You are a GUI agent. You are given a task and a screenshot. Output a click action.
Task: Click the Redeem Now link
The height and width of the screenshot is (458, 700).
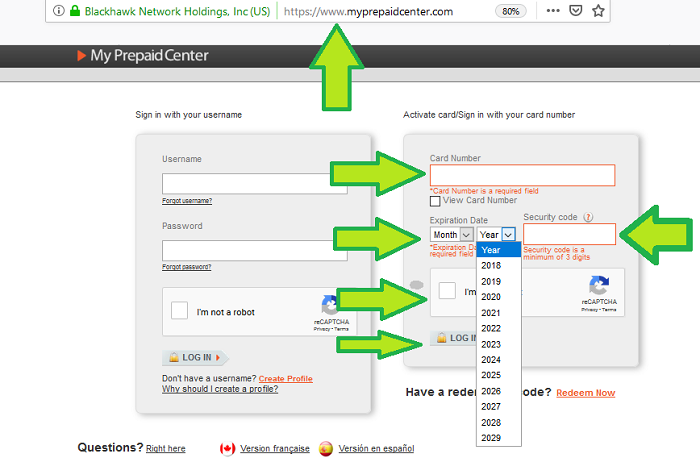(x=586, y=393)
